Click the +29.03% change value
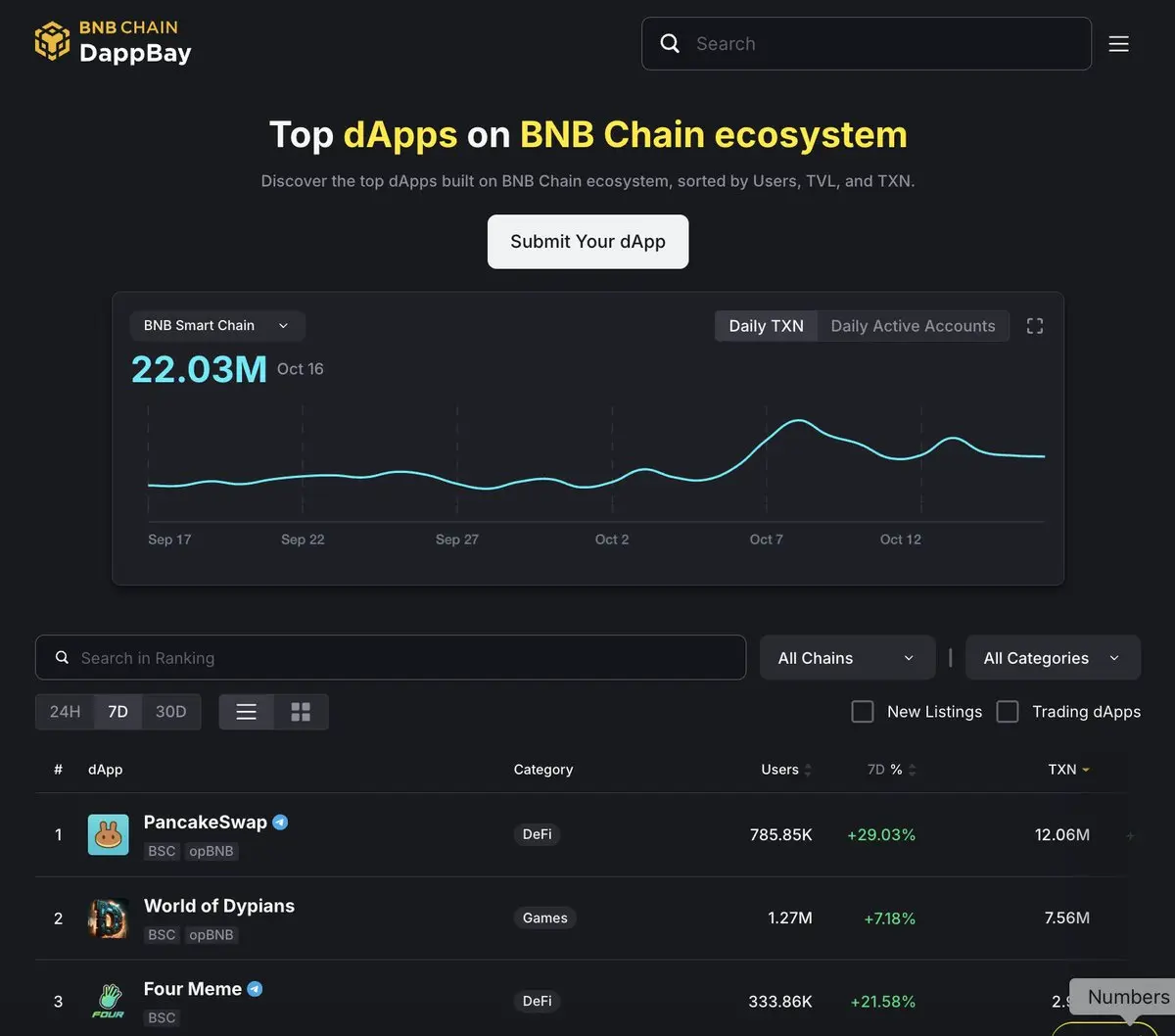The image size is (1175, 1036). [x=881, y=835]
